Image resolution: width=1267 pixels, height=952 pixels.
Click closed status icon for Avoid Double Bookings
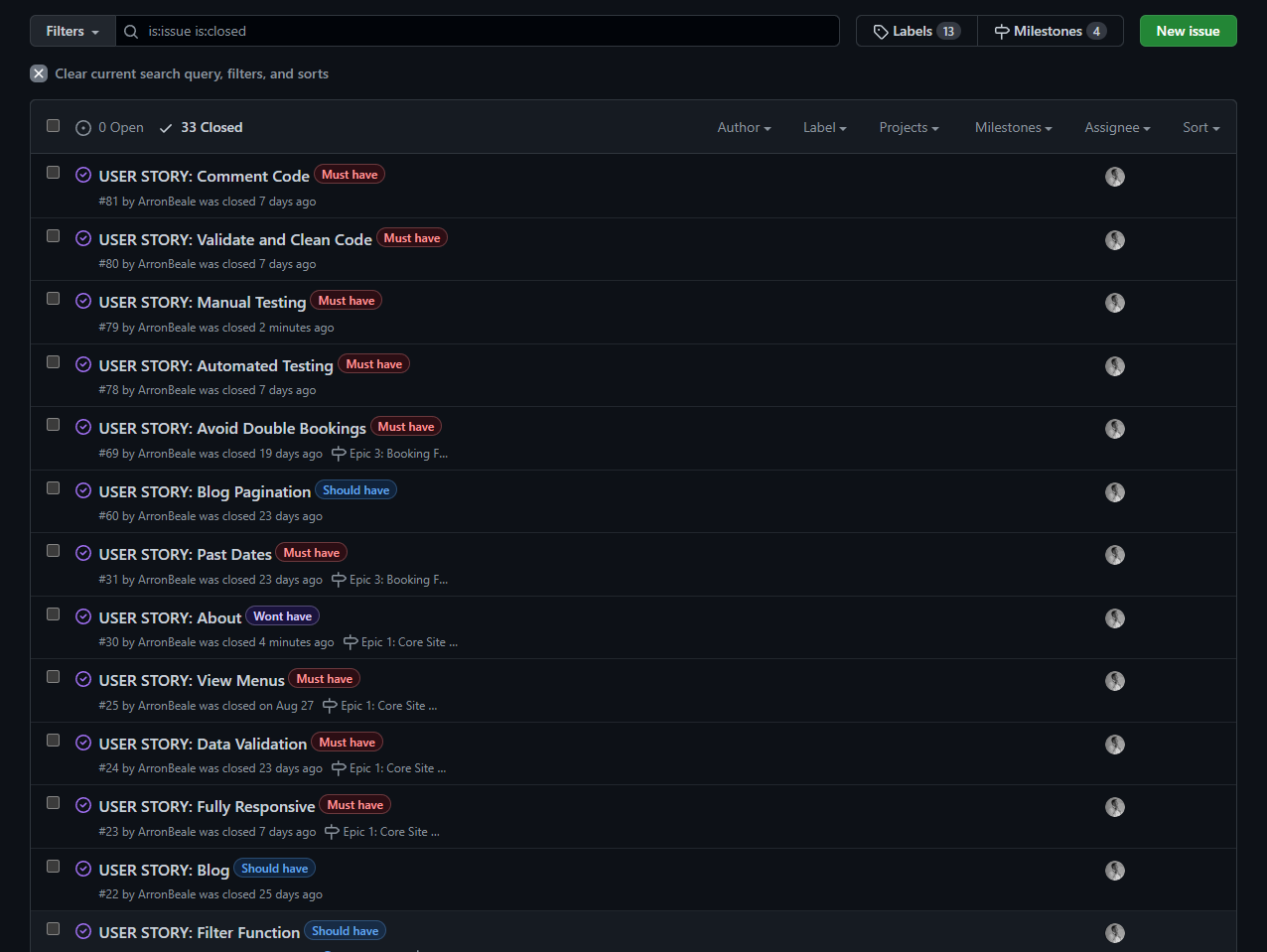coord(83,428)
